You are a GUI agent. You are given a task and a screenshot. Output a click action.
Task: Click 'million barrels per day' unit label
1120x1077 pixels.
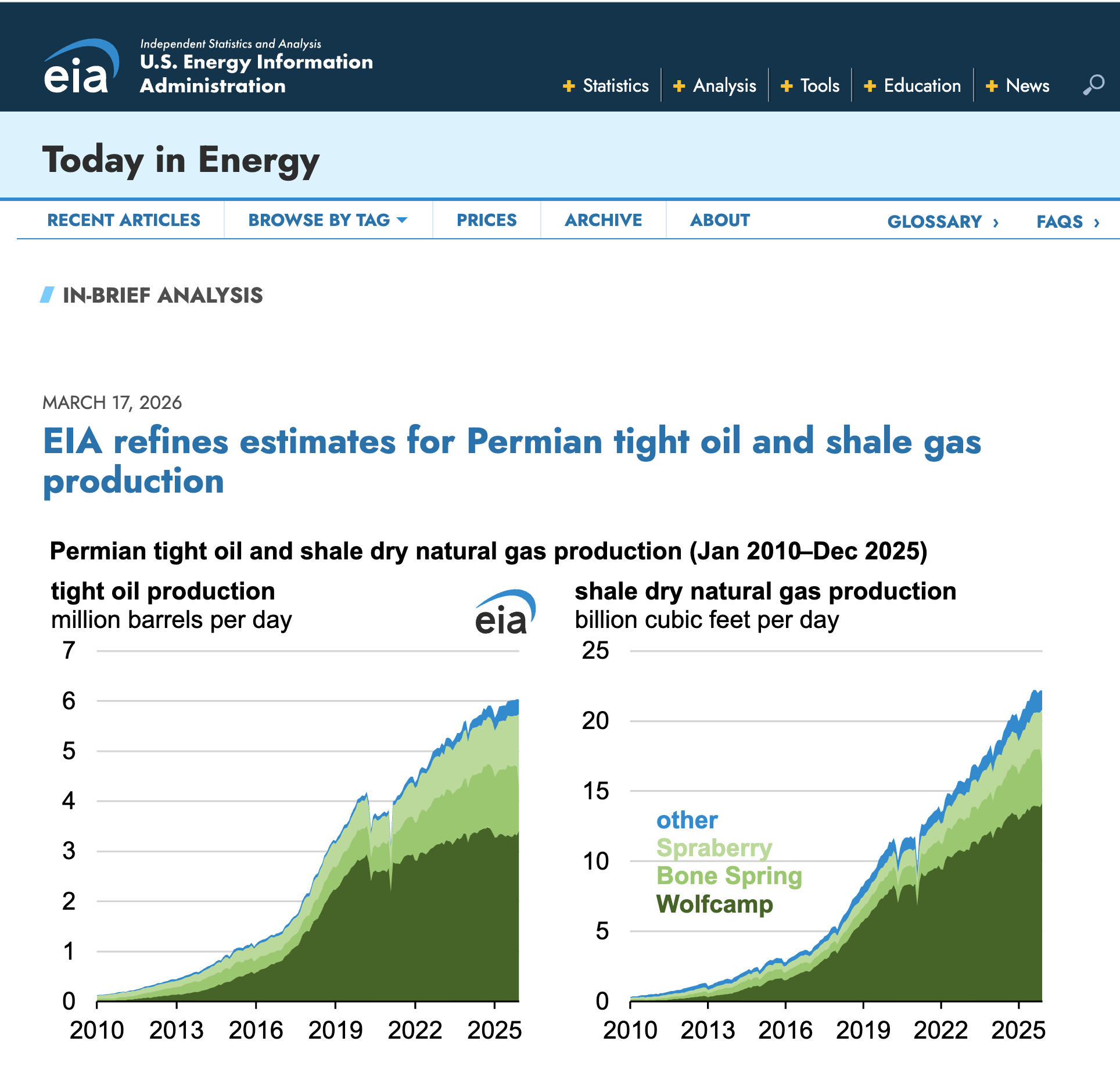(x=171, y=620)
